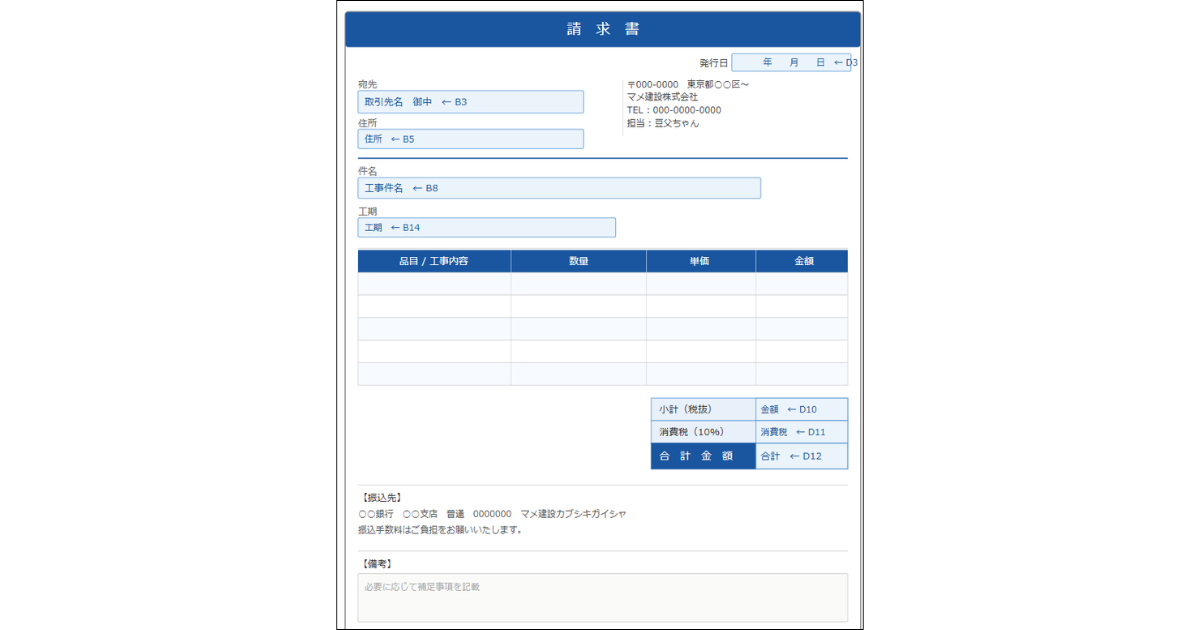Image resolution: width=1200 pixels, height=630 pixels.
Task: Select the 数量 quantity column header
Action: click(x=578, y=260)
